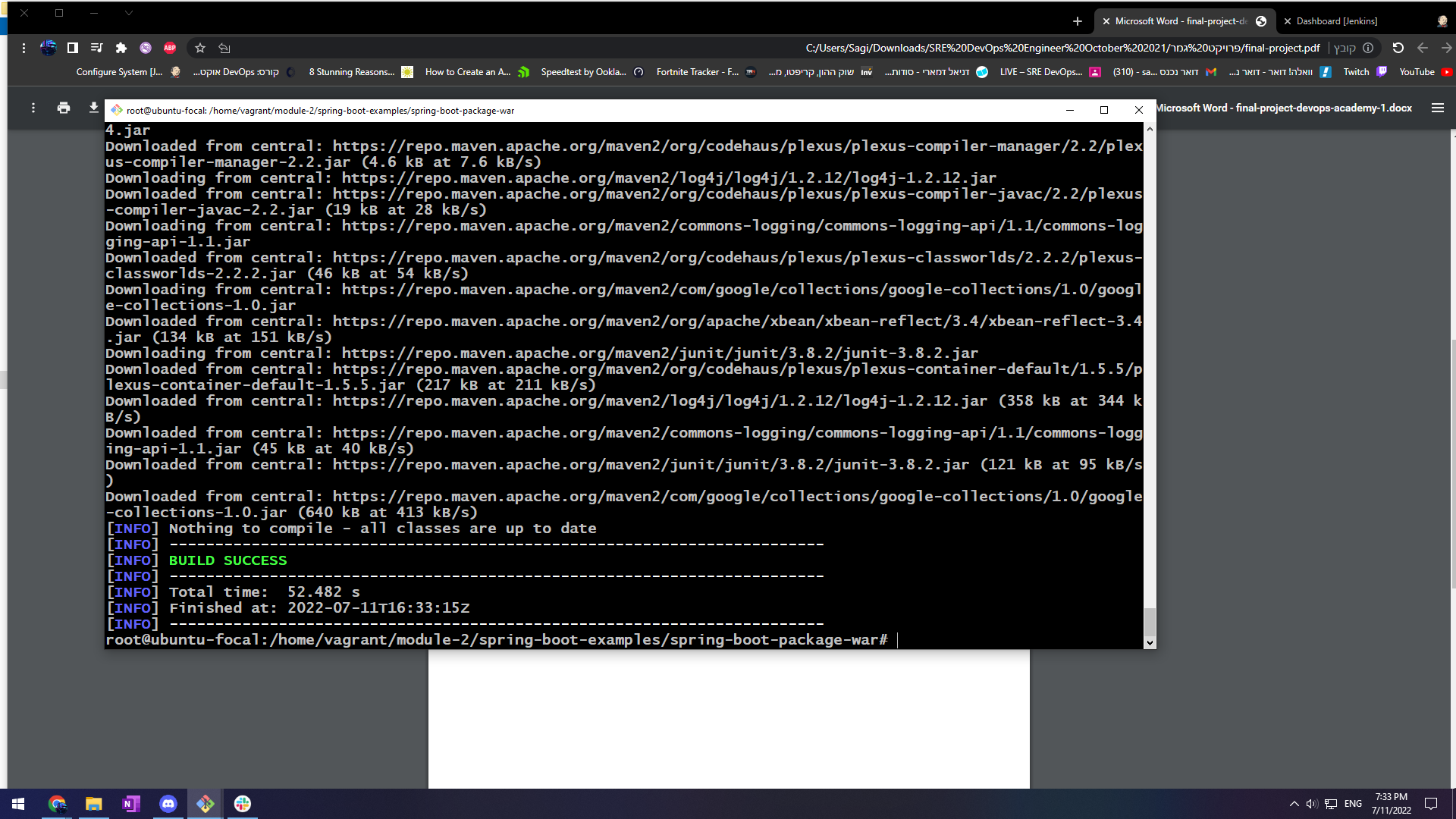This screenshot has width=1456, height=819.
Task: Open a new browser tab
Action: coord(1077,21)
